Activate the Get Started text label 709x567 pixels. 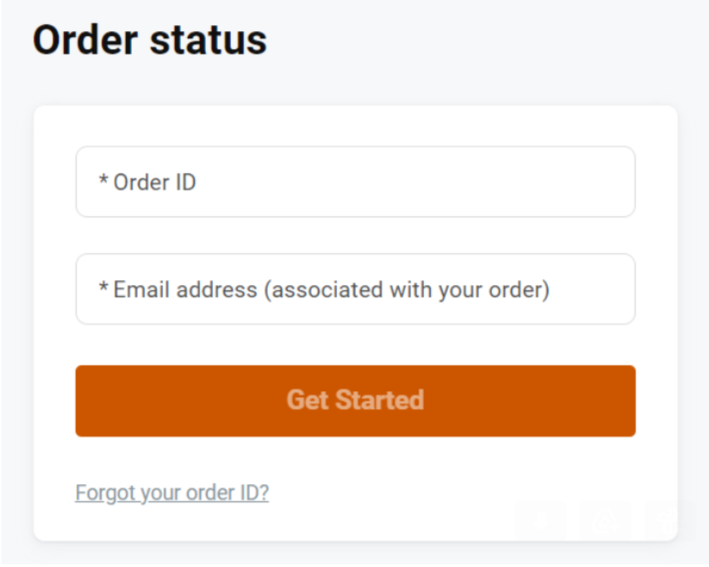tap(355, 400)
